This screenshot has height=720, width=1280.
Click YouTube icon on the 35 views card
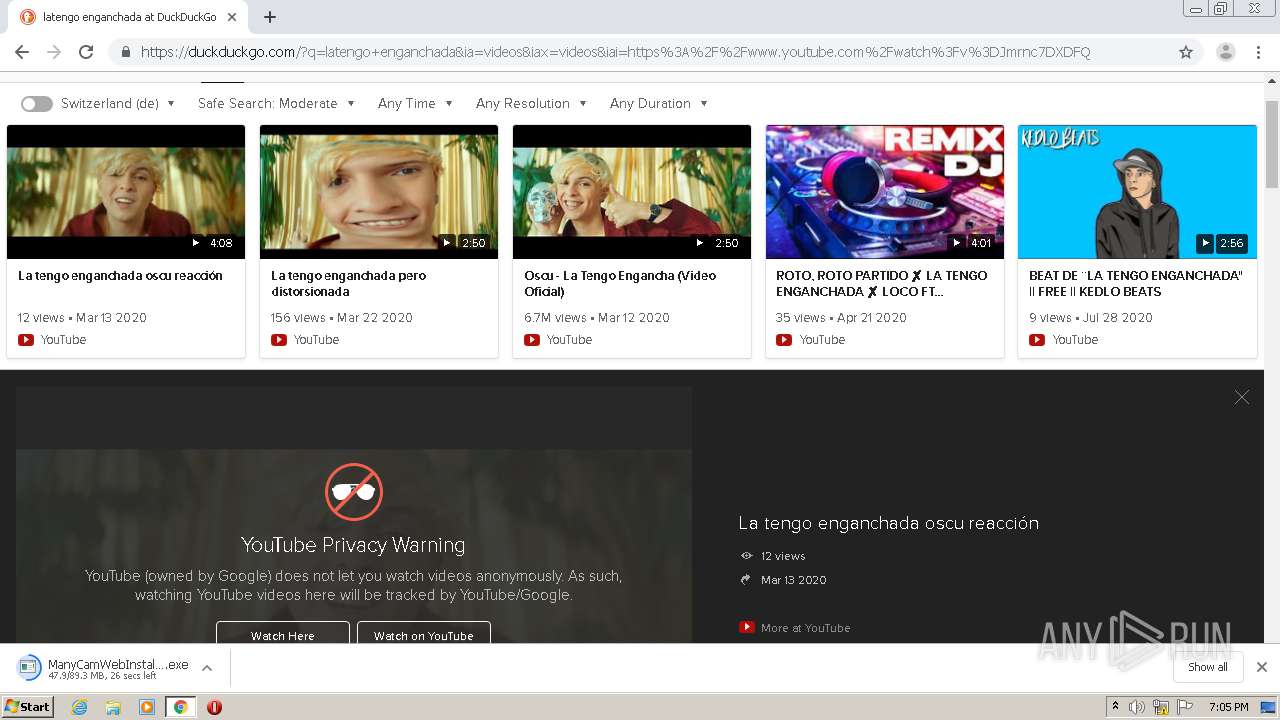tap(784, 340)
